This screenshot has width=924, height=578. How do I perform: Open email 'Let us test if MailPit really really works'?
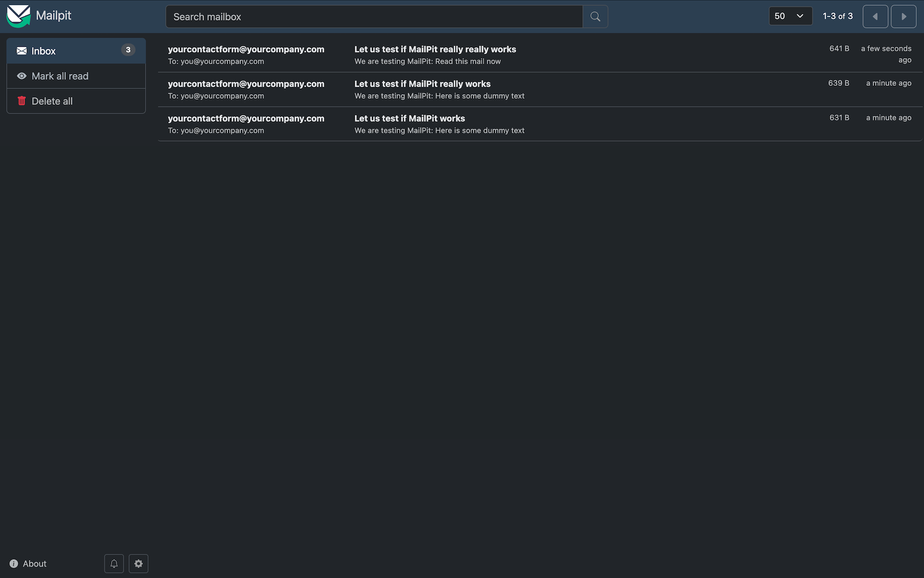pyautogui.click(x=435, y=49)
